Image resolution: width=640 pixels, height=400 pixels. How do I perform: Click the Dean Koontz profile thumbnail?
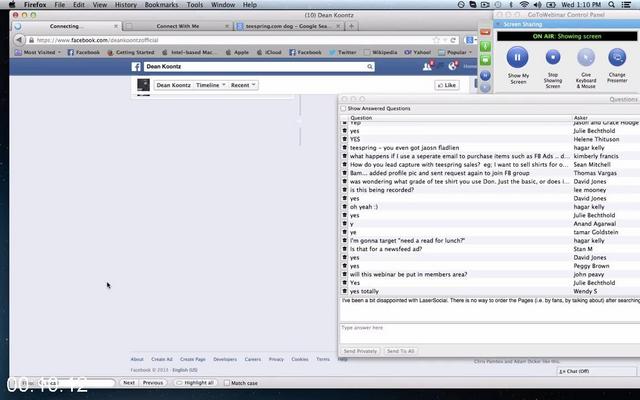(143, 85)
